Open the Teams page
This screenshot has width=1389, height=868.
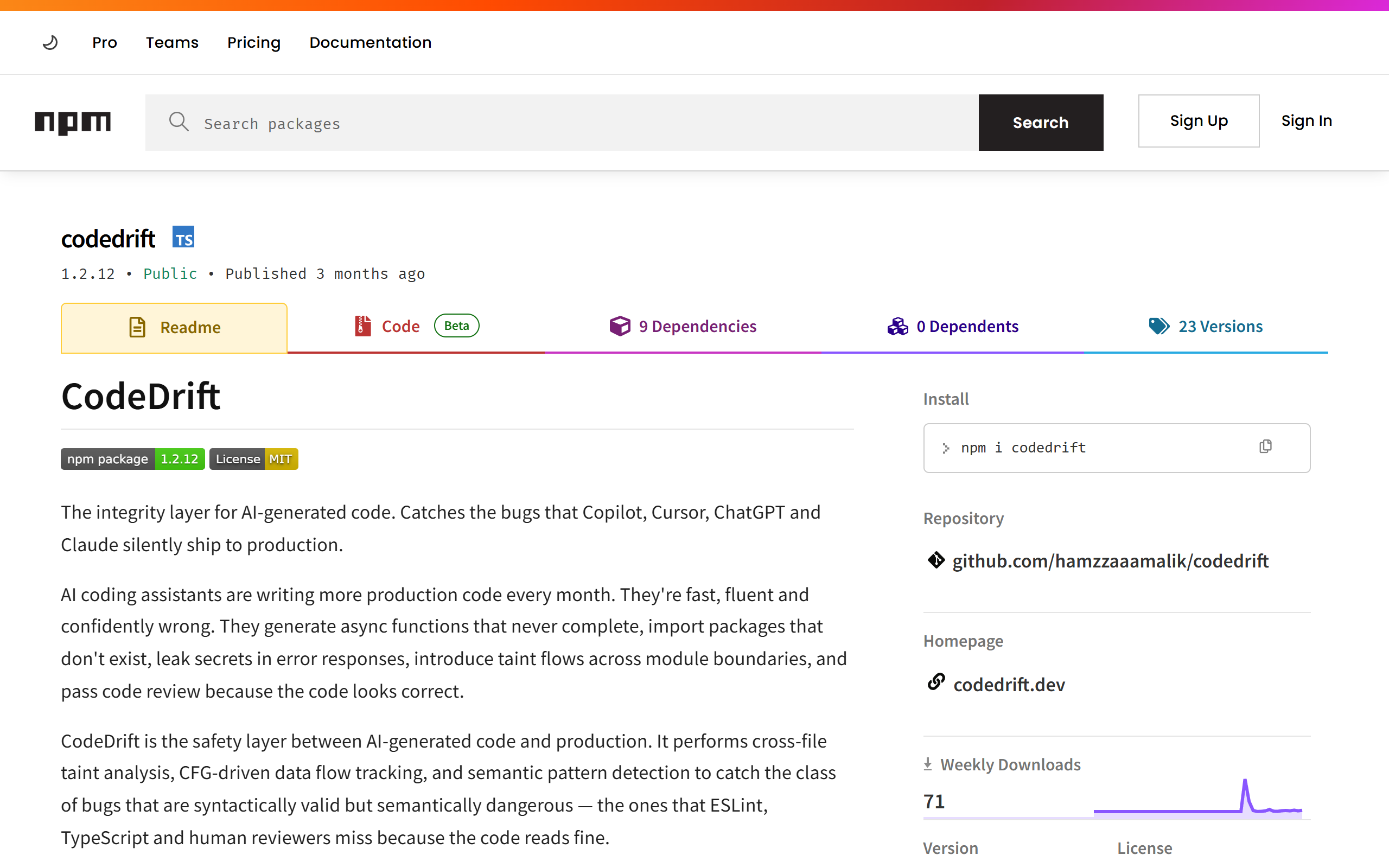[172, 42]
